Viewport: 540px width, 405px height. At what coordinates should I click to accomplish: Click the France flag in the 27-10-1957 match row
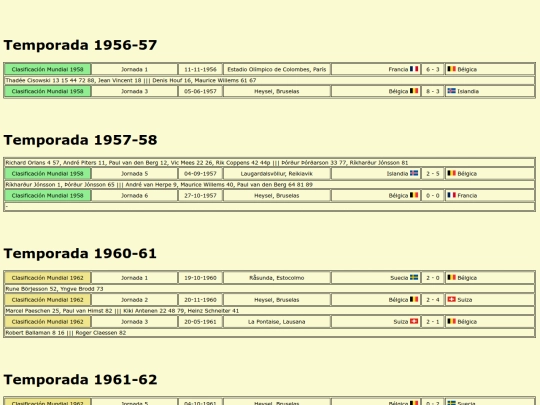click(x=451, y=195)
